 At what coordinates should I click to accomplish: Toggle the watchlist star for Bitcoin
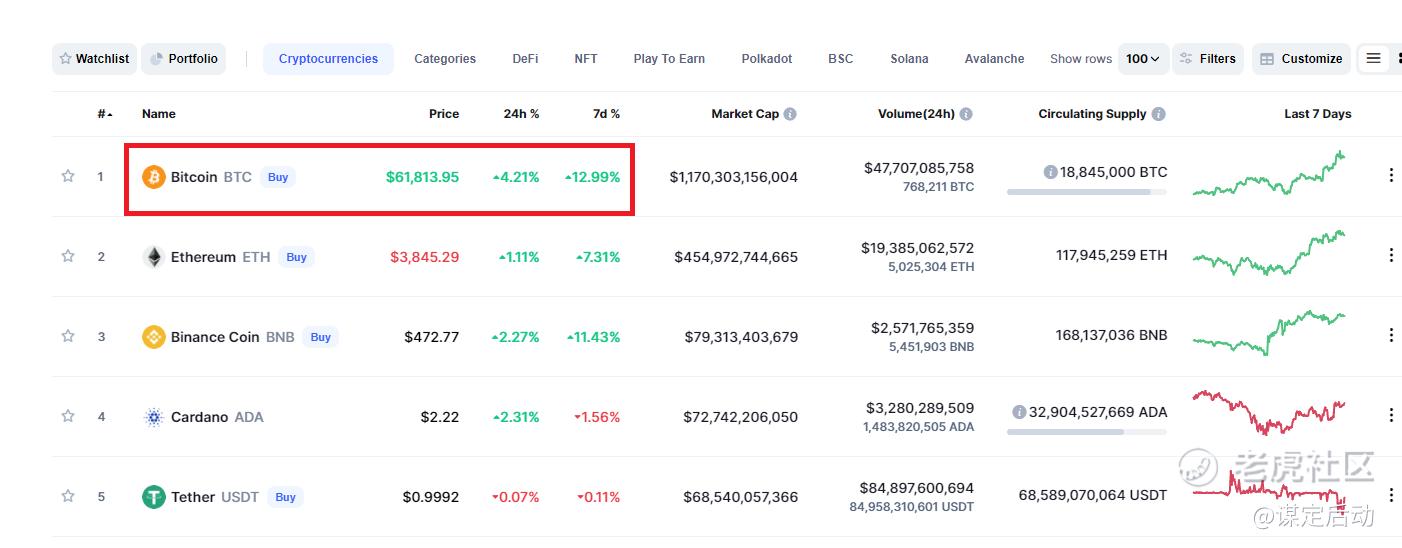click(x=68, y=176)
